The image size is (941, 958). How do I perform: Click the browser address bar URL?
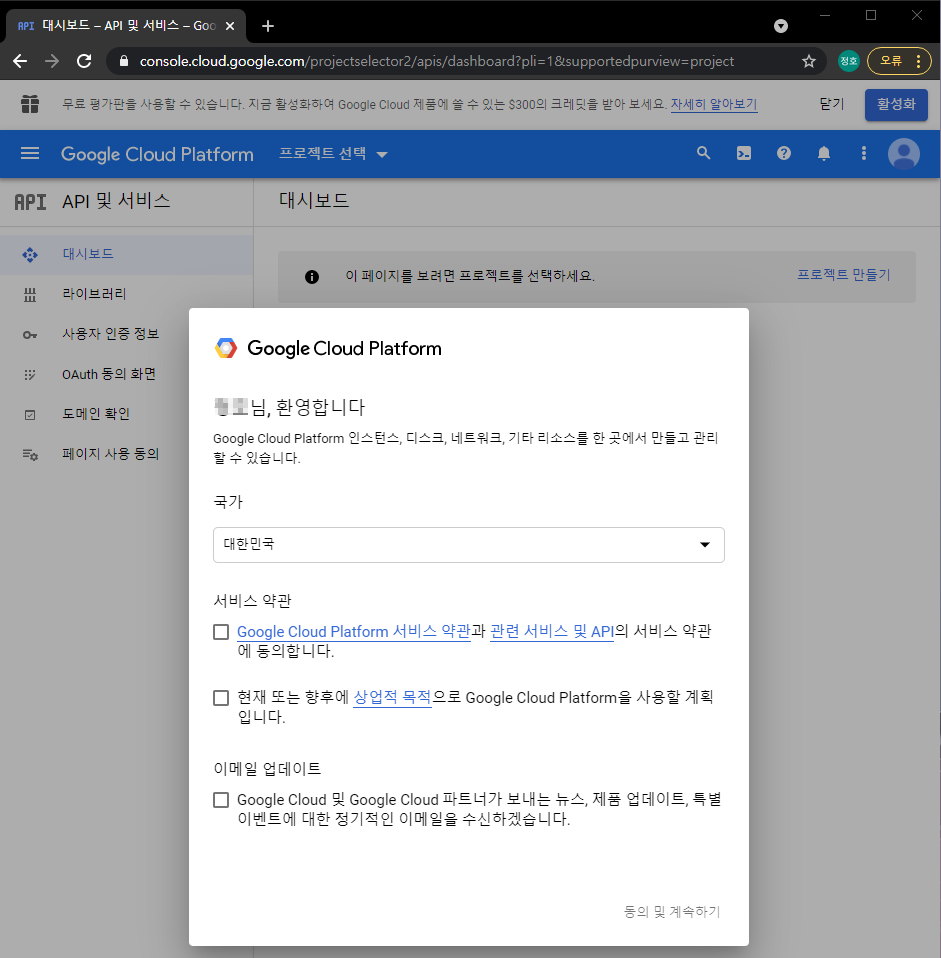tap(436, 61)
